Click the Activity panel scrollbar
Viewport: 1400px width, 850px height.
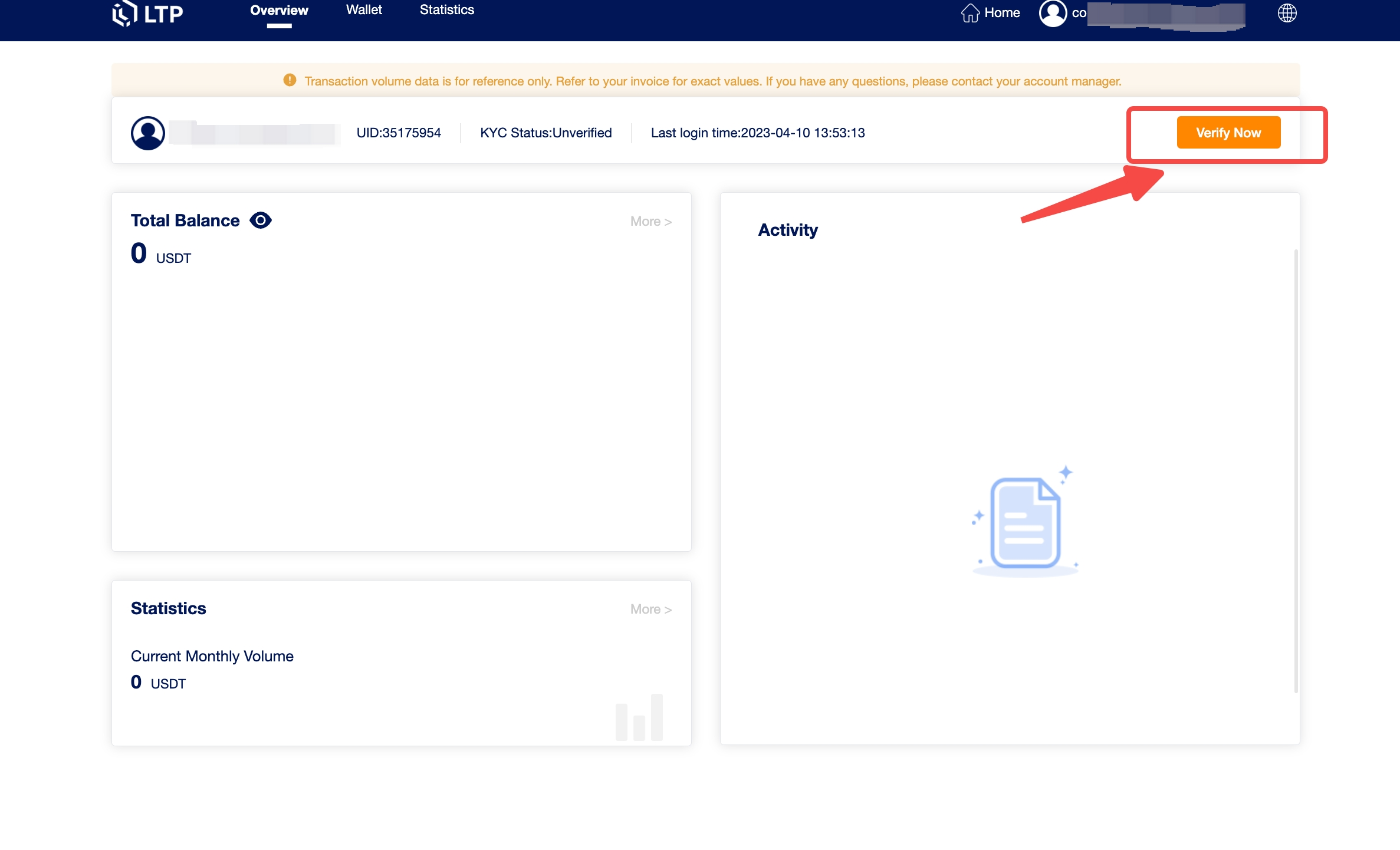(1296, 470)
